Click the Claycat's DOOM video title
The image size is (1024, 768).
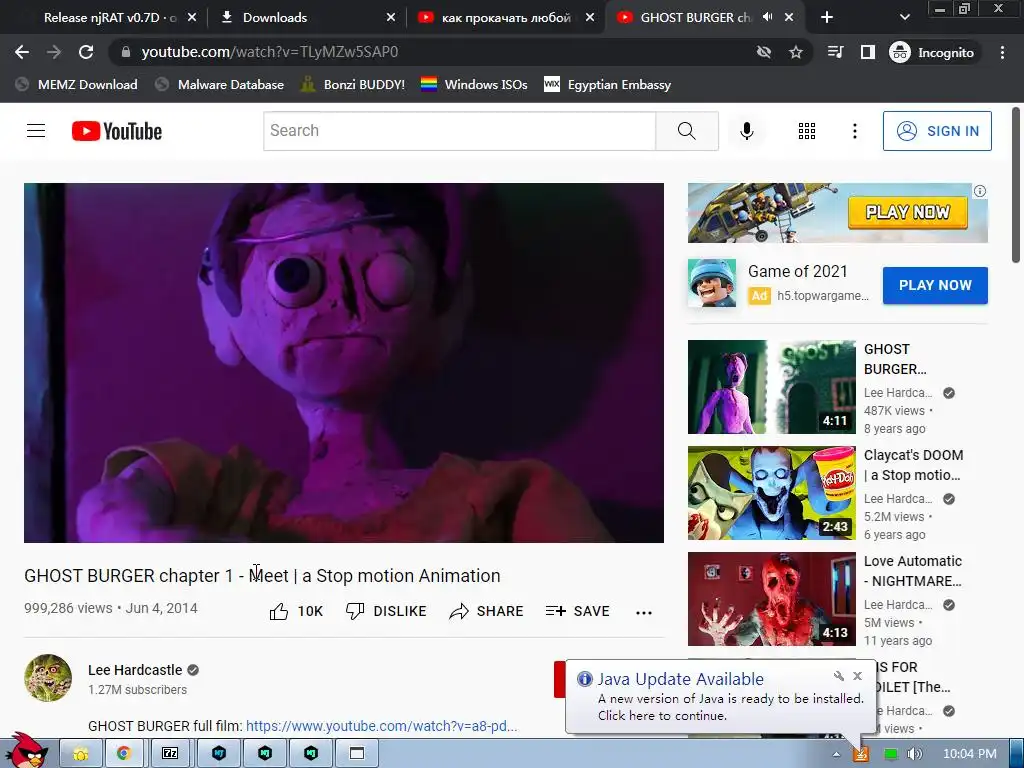[x=913, y=465]
